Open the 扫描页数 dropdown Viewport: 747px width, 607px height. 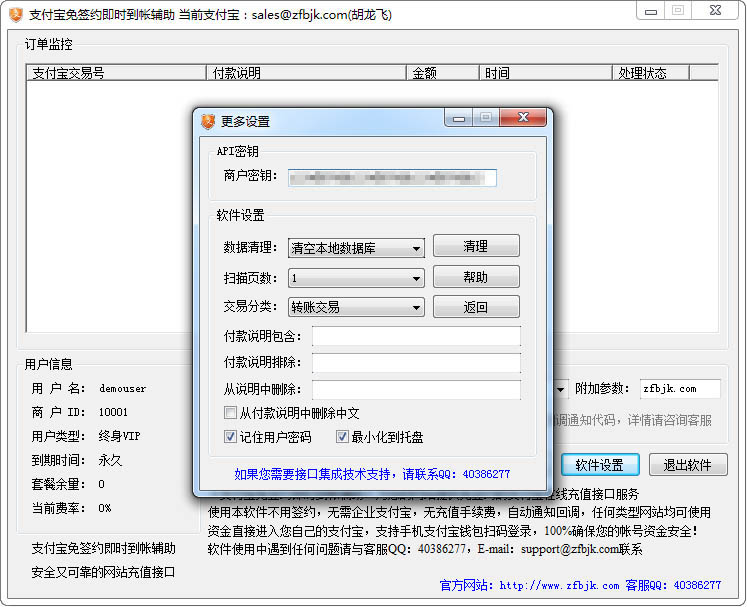pos(356,278)
